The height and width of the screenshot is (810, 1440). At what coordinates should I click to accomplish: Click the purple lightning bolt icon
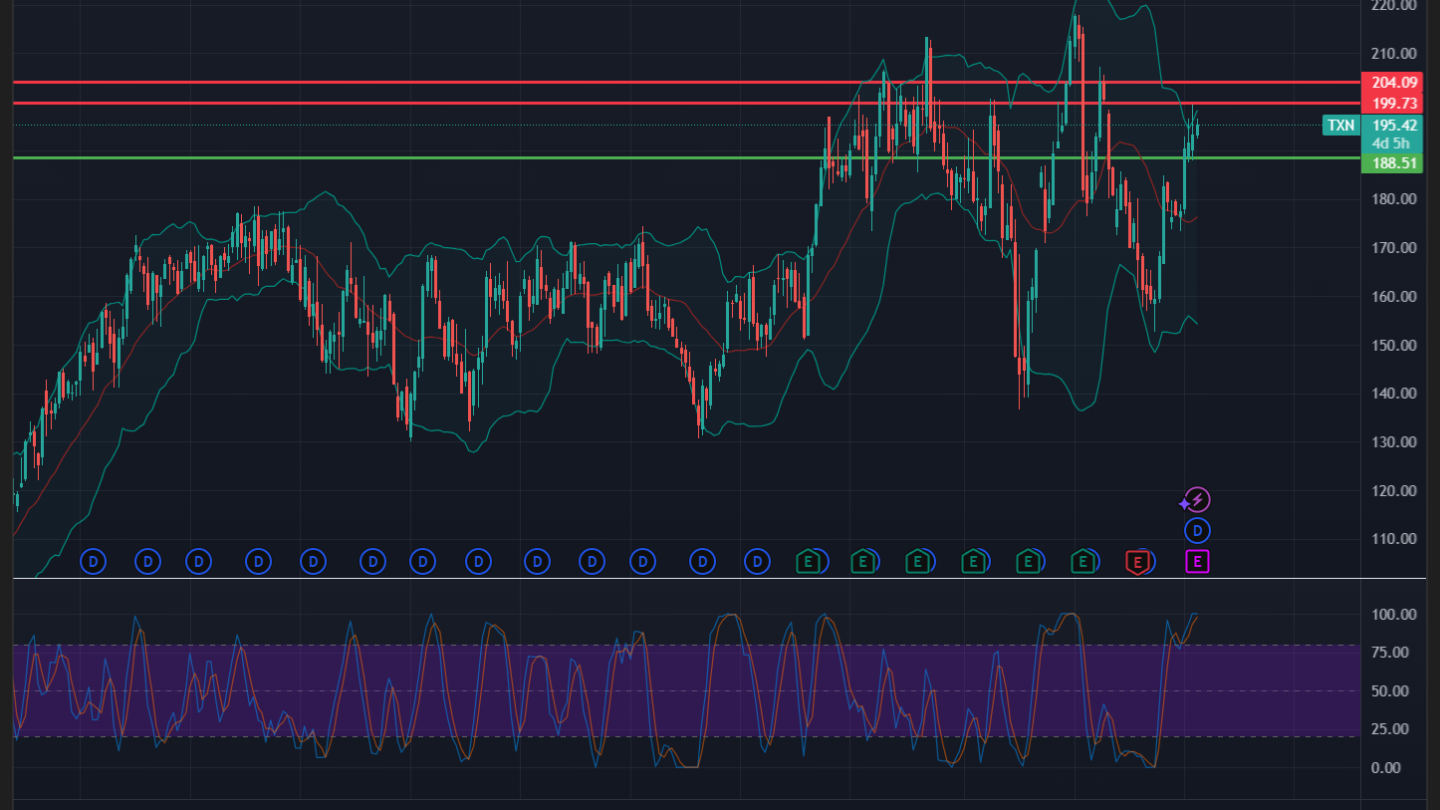[x=1197, y=500]
